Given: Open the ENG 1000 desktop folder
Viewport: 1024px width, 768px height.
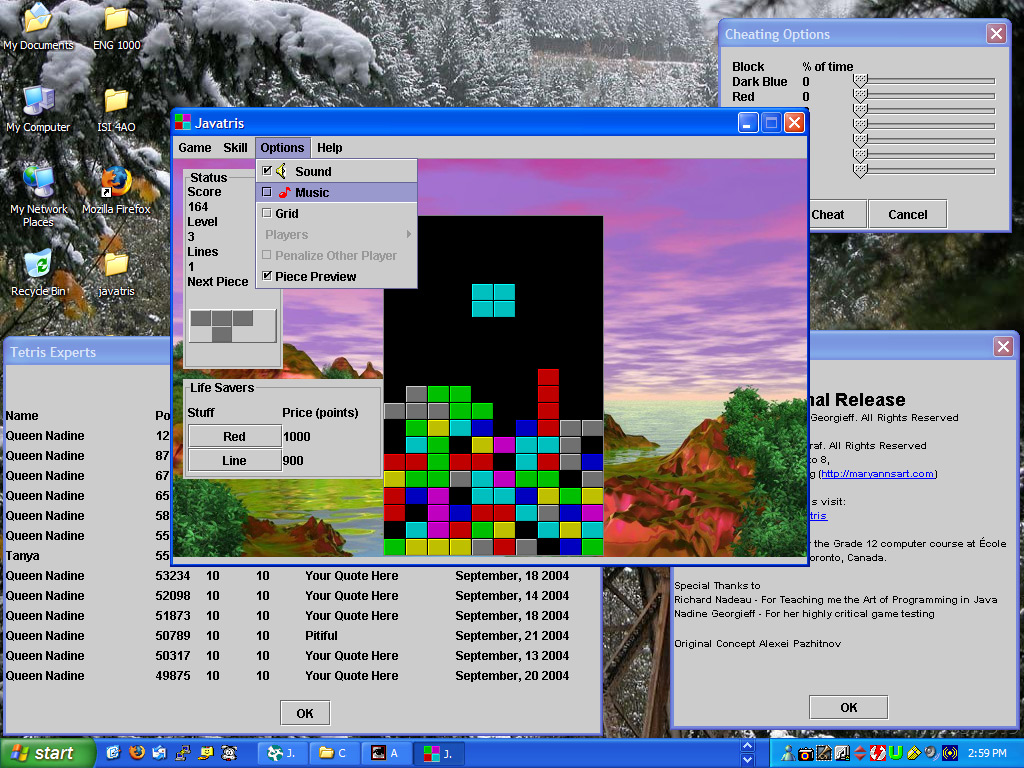Looking at the screenshot, I should click(116, 27).
